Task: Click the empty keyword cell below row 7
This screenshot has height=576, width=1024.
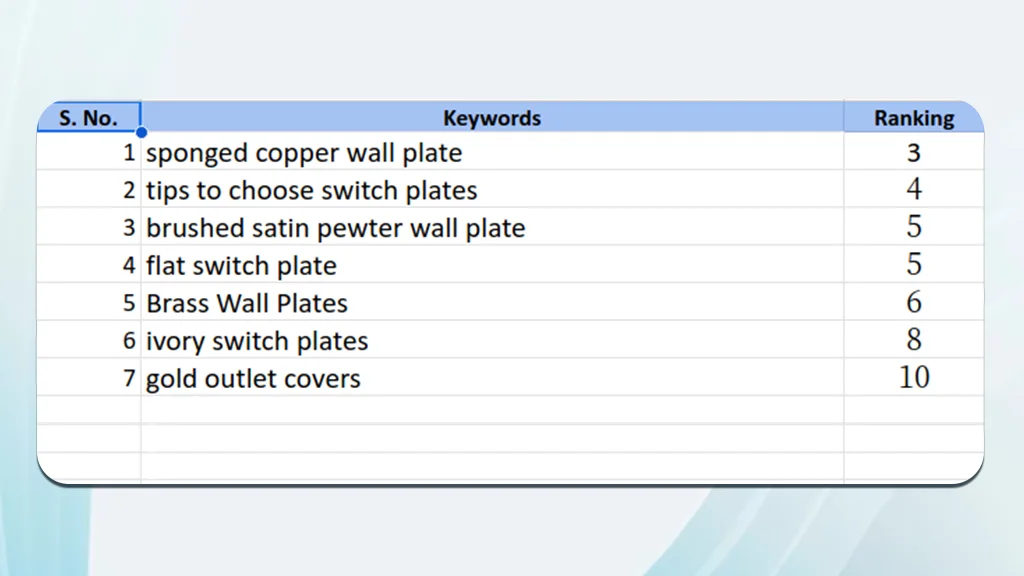Action: pyautogui.click(x=492, y=409)
